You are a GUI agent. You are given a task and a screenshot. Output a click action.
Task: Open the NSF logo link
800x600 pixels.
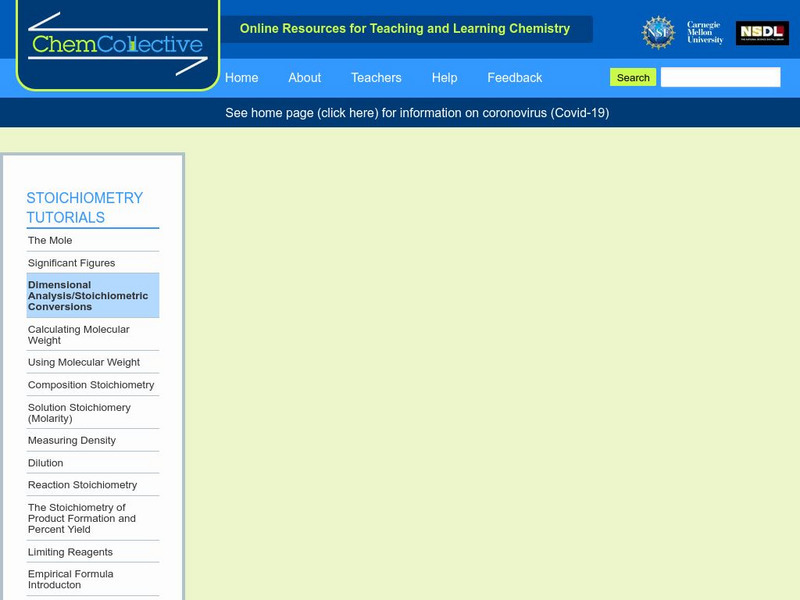coord(658,33)
